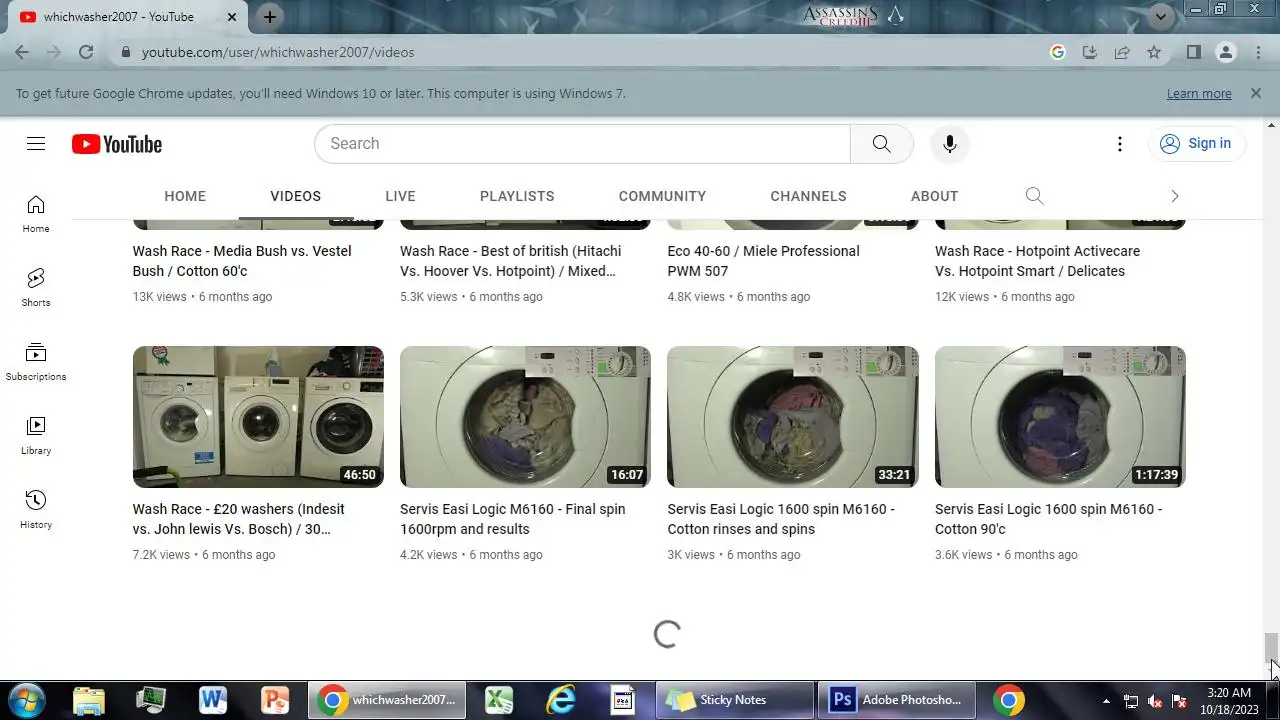Click the browser address bar URL

(x=278, y=52)
